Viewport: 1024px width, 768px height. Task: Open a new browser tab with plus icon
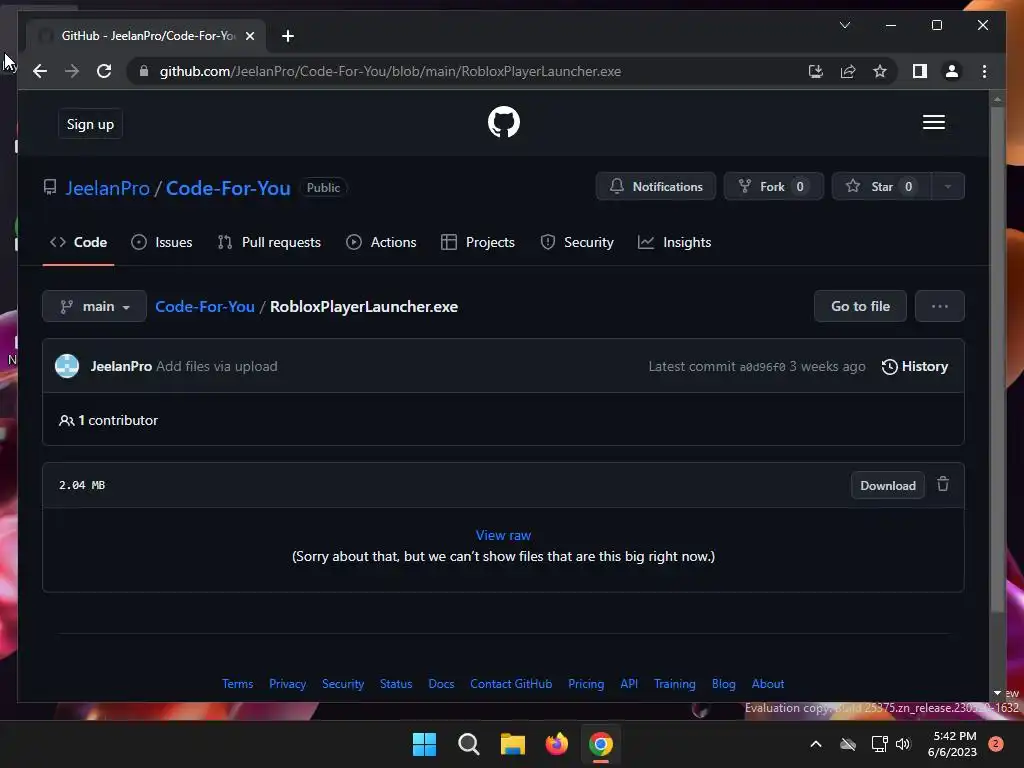287,36
